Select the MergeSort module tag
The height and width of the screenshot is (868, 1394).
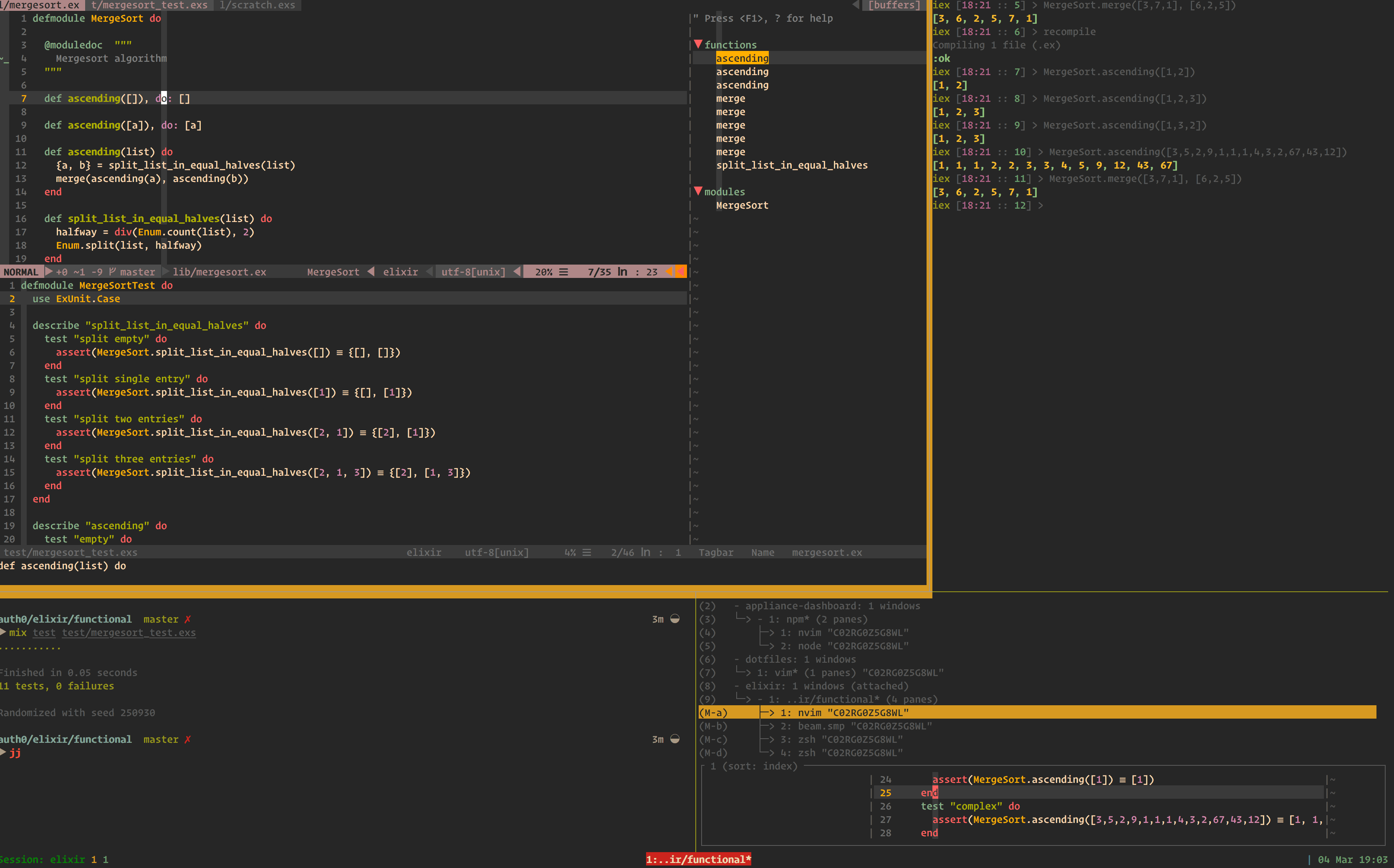742,205
